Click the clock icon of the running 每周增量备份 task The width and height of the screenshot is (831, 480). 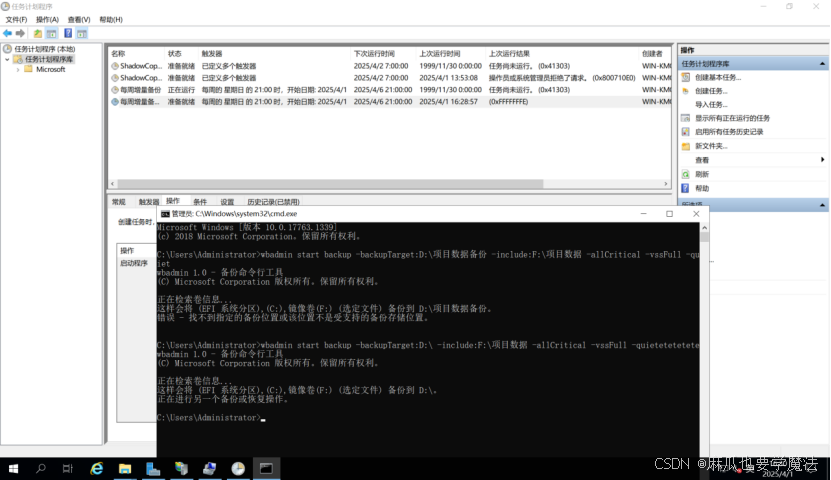(114, 90)
